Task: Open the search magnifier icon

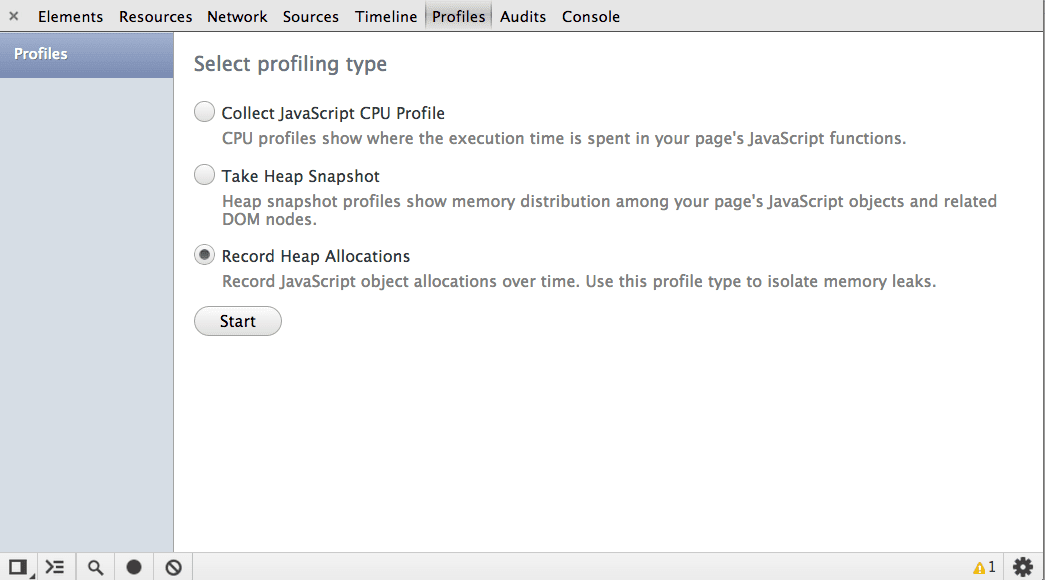Action: [95, 566]
